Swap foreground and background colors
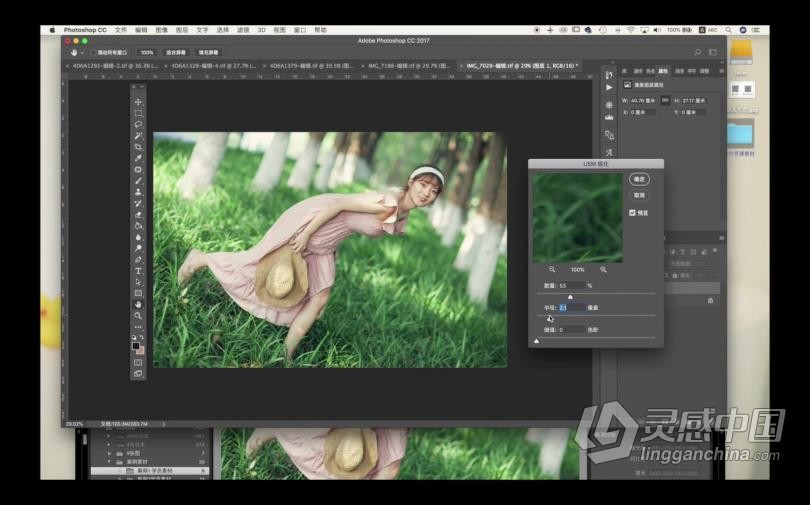Image resolution: width=810 pixels, height=505 pixels. [142, 337]
